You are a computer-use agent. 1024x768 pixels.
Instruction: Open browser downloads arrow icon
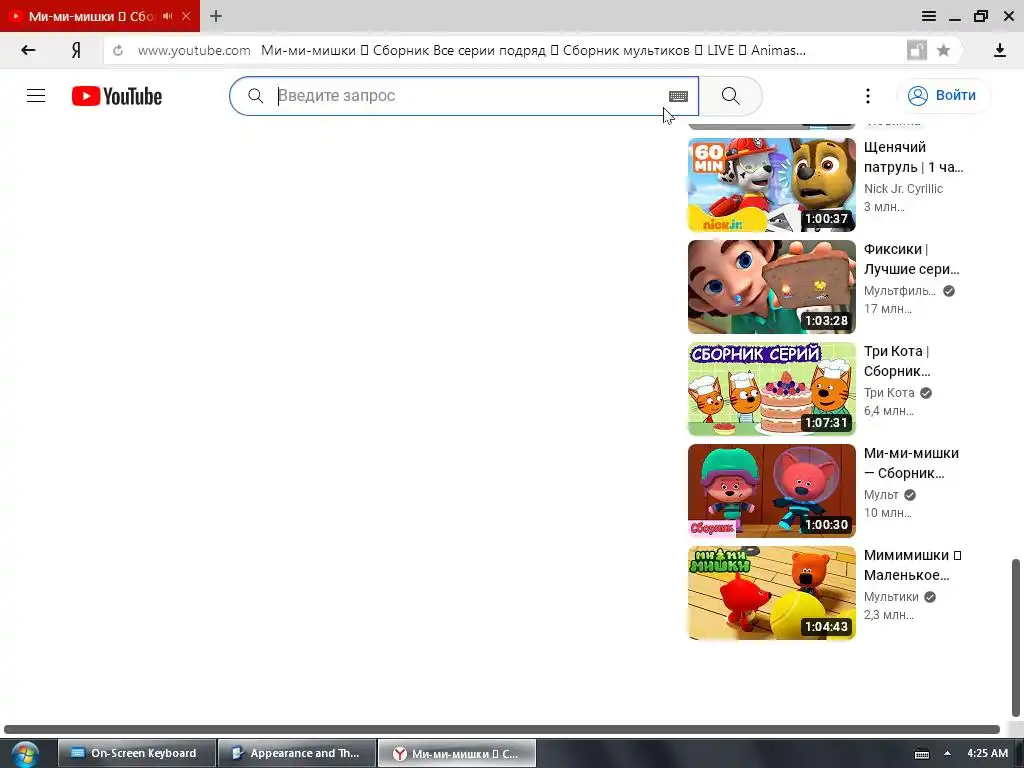tap(999, 50)
